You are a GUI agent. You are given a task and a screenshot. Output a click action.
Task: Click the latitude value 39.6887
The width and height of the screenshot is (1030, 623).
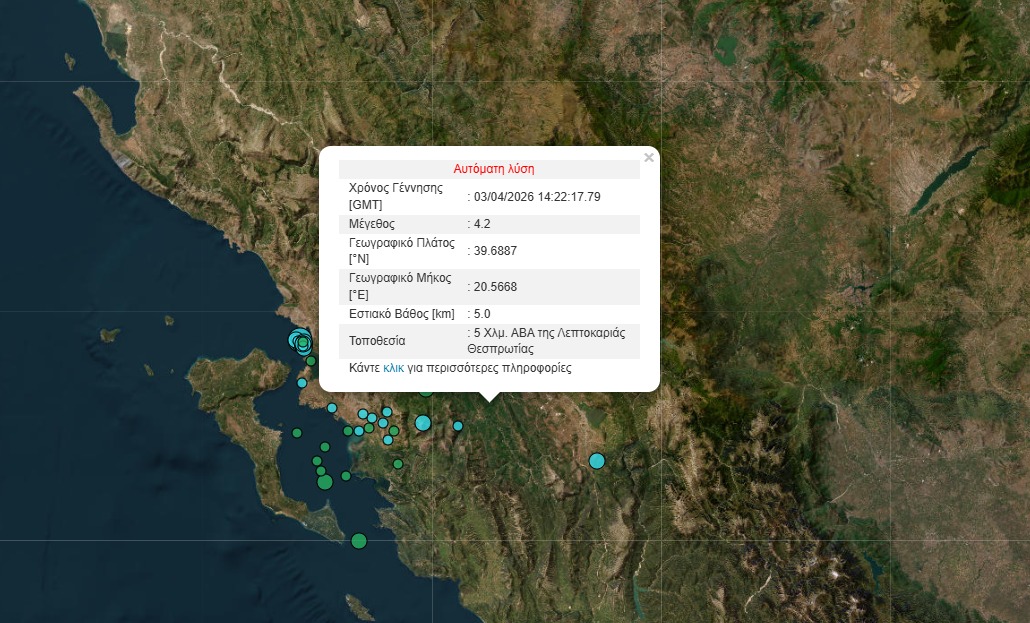[x=495, y=251]
